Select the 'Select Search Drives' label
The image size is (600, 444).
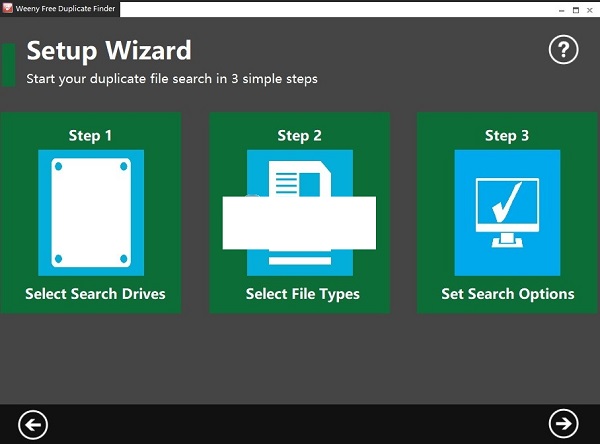95,294
